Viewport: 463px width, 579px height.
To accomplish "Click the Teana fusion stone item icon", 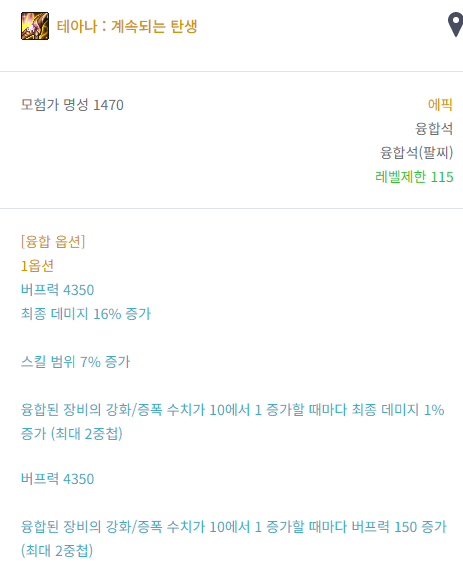I will pyautogui.click(x=35, y=26).
